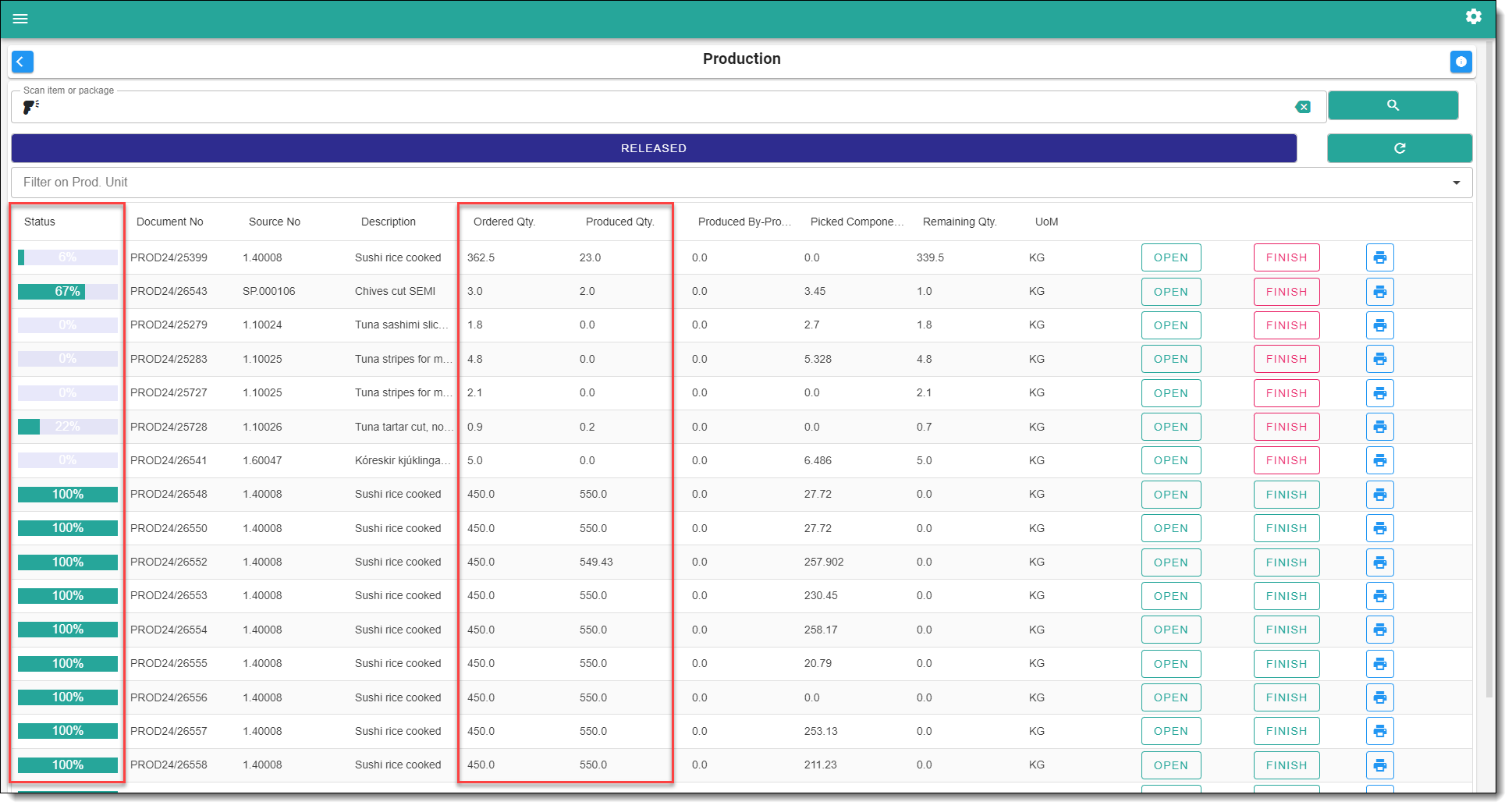Screen dimensions: 1512x809
Task: Select the RELEASED status bar
Action: coord(653,148)
